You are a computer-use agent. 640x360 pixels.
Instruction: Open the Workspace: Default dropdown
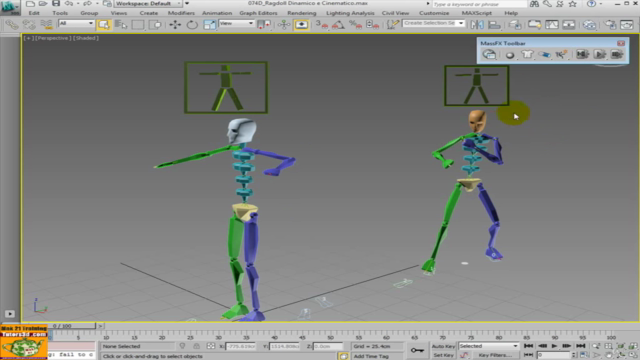(x=149, y=4)
